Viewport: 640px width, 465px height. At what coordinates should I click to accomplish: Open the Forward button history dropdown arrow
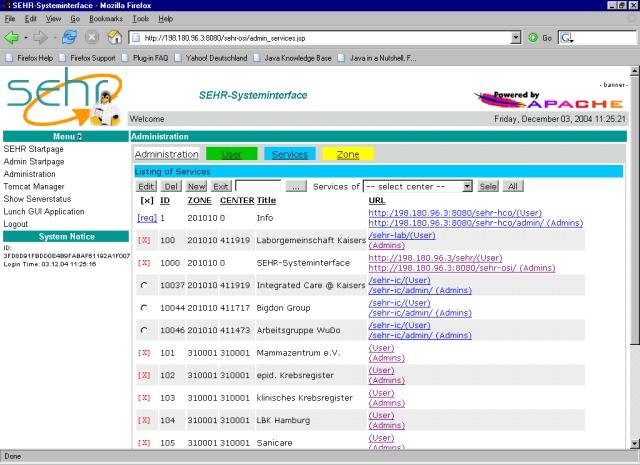click(54, 38)
